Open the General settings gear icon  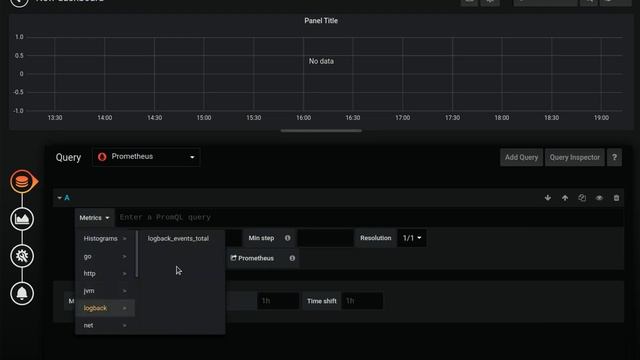22,256
